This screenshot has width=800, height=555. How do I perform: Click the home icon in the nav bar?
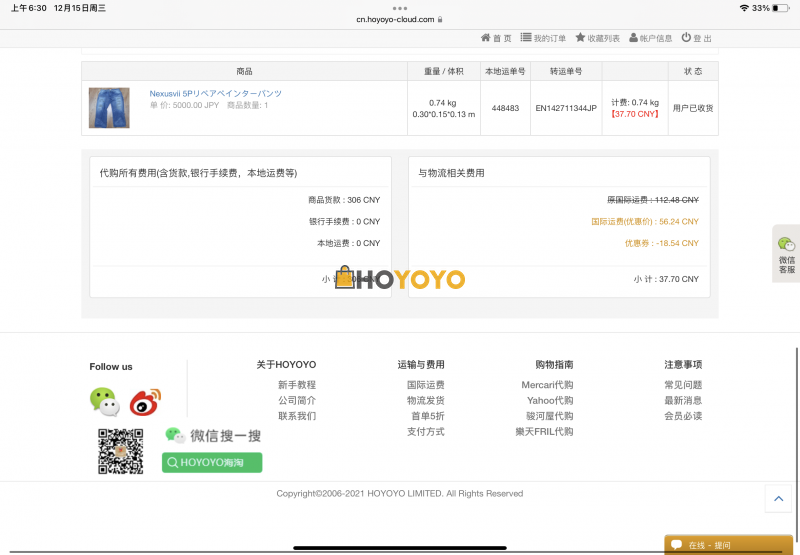485,38
